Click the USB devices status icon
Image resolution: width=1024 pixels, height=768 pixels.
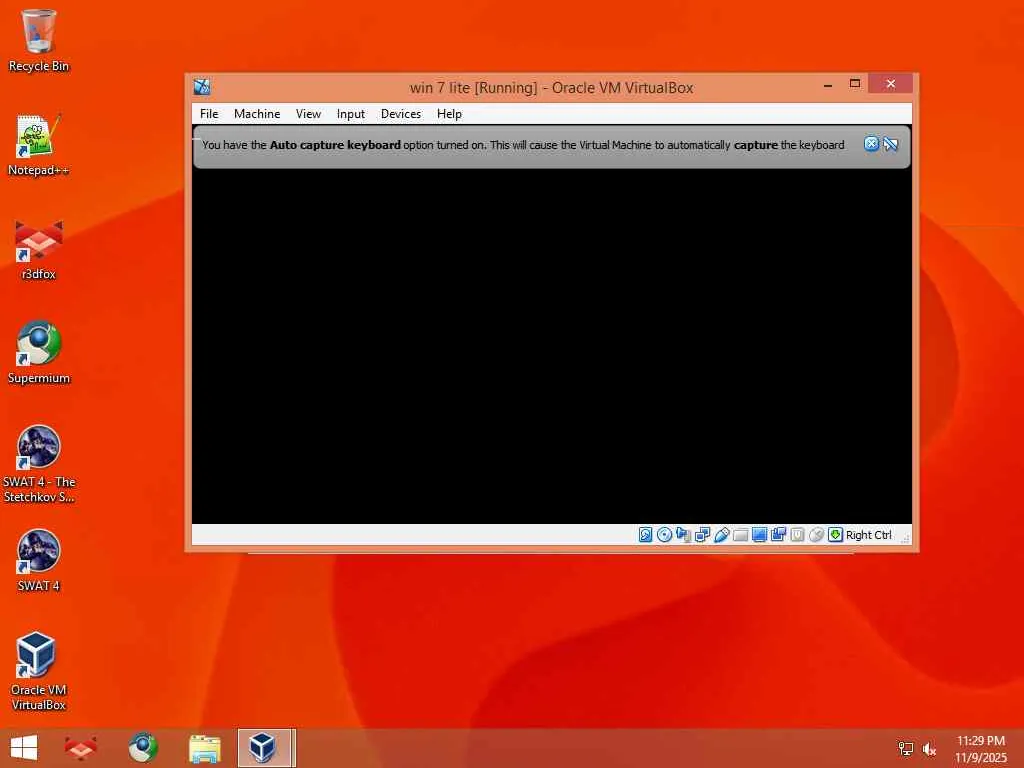point(721,535)
